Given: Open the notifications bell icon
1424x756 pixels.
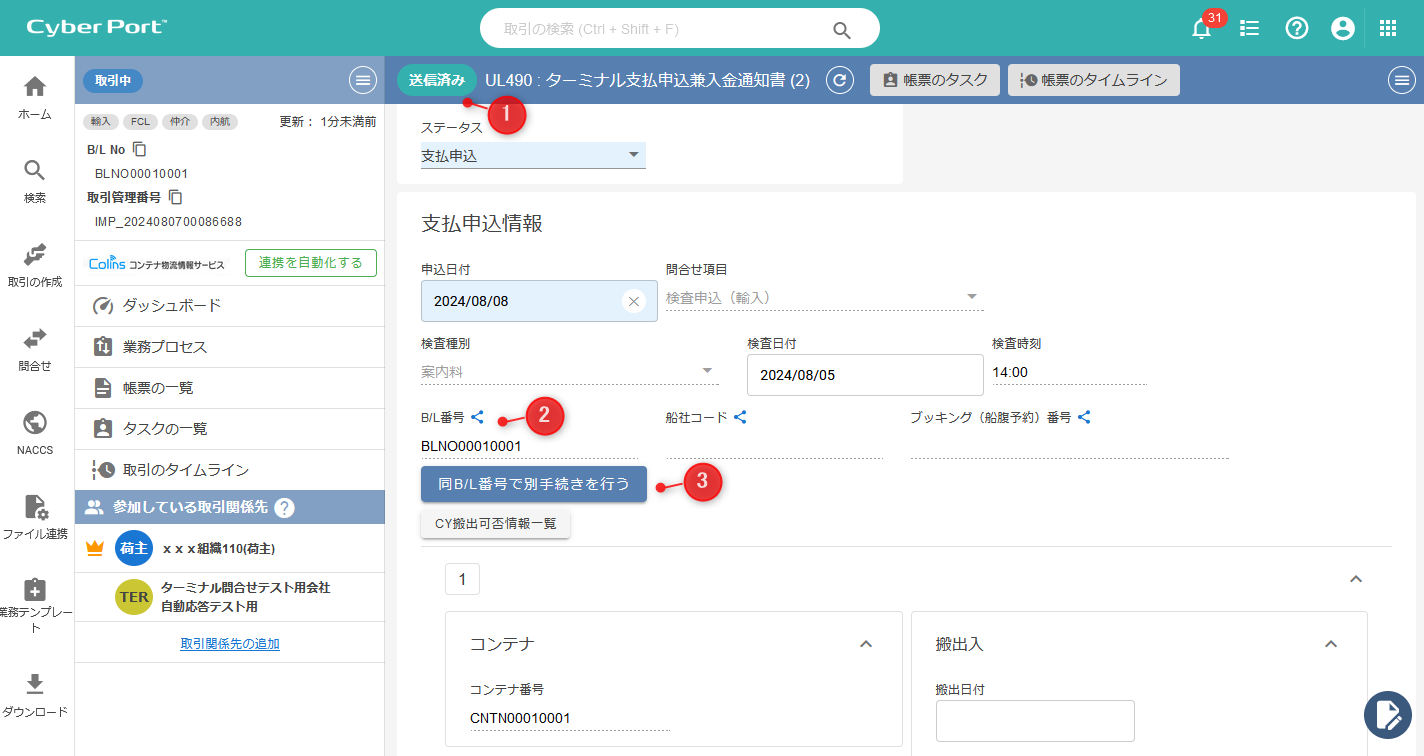Looking at the screenshot, I should pyautogui.click(x=1202, y=29).
